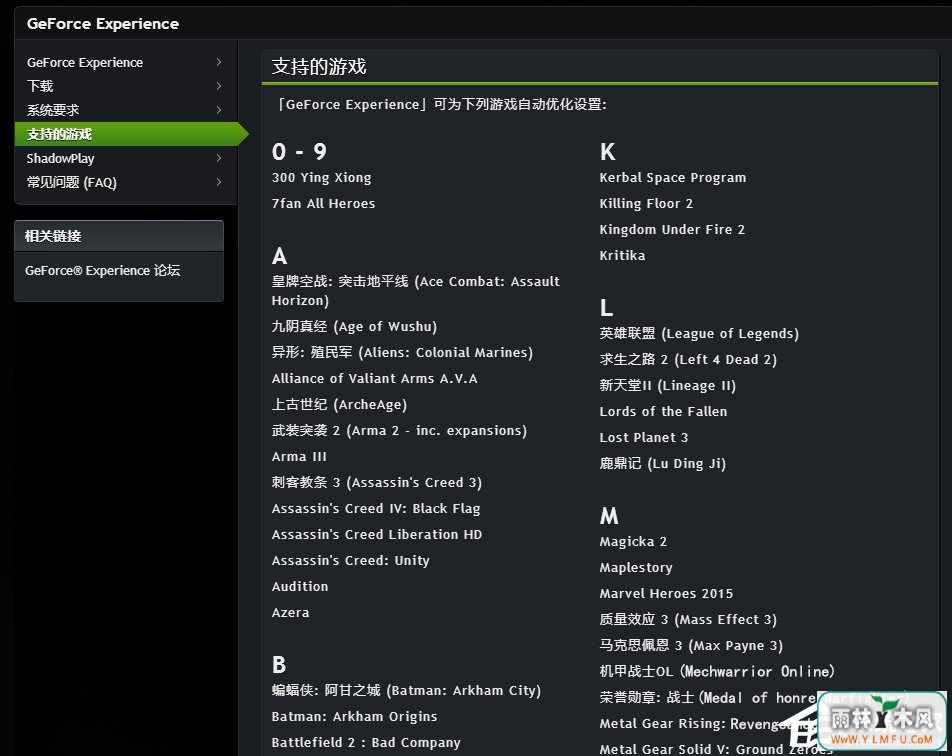Select Assassin's Creed IV: Black Flag
Image resolution: width=952 pixels, height=756 pixels.
[376, 509]
